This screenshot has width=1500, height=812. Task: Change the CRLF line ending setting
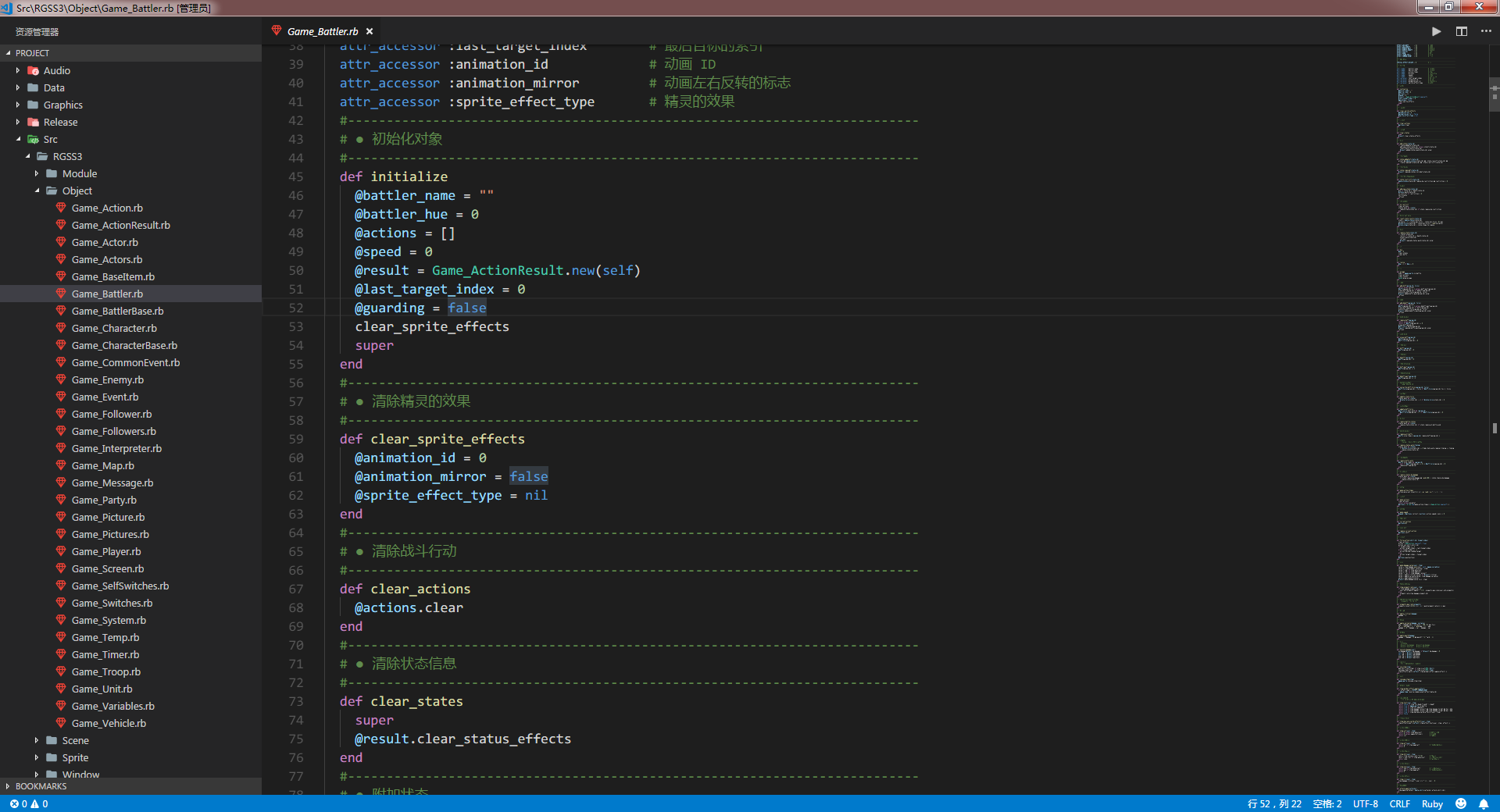[1399, 803]
